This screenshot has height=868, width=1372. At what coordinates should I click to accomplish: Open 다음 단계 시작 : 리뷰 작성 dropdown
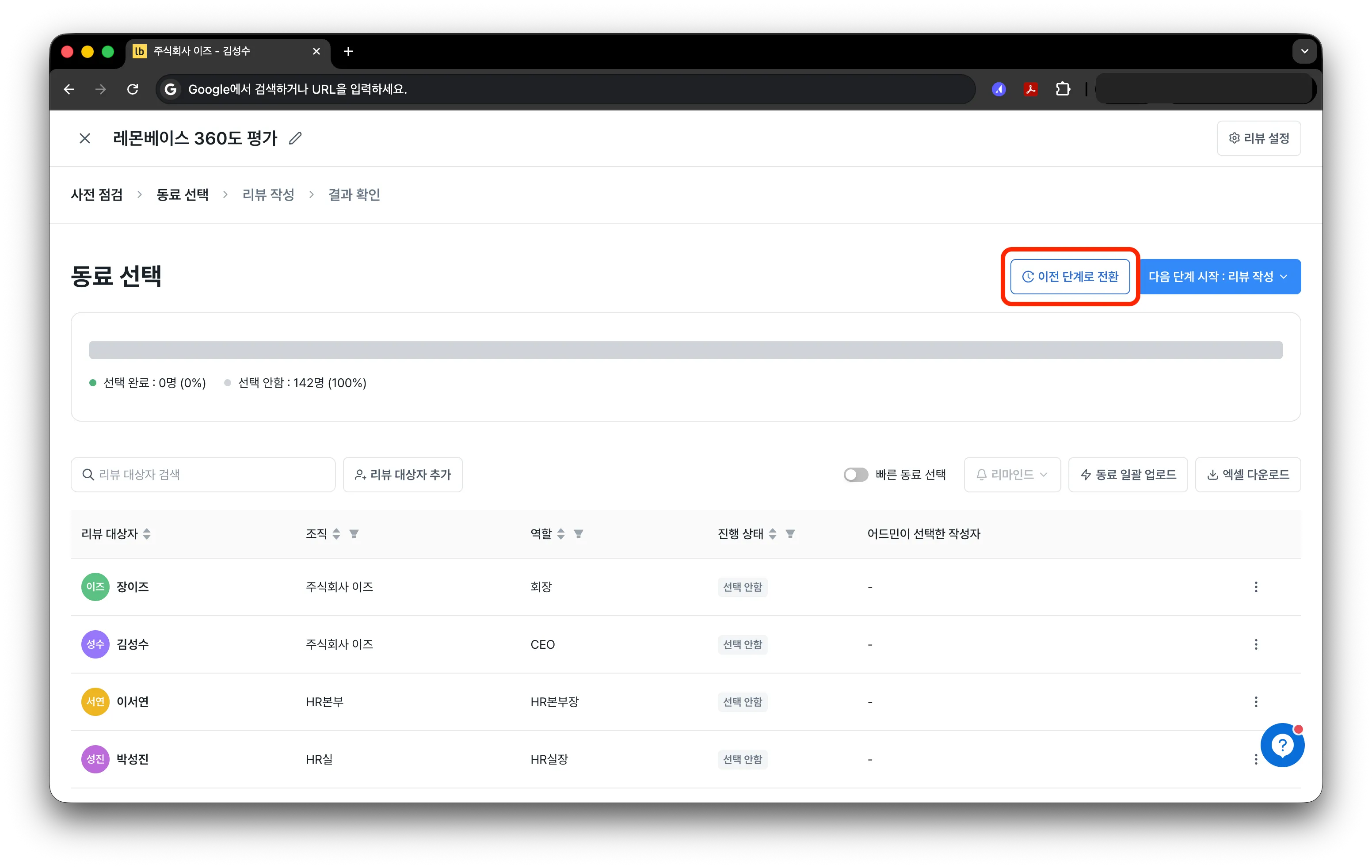pyautogui.click(x=1220, y=277)
